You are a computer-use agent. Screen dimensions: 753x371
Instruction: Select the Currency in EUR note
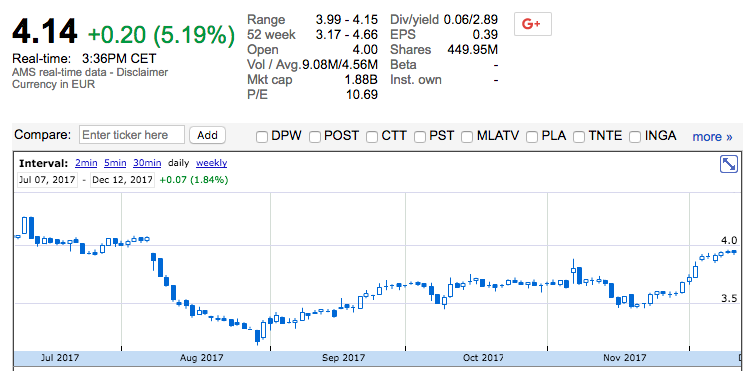(53, 84)
